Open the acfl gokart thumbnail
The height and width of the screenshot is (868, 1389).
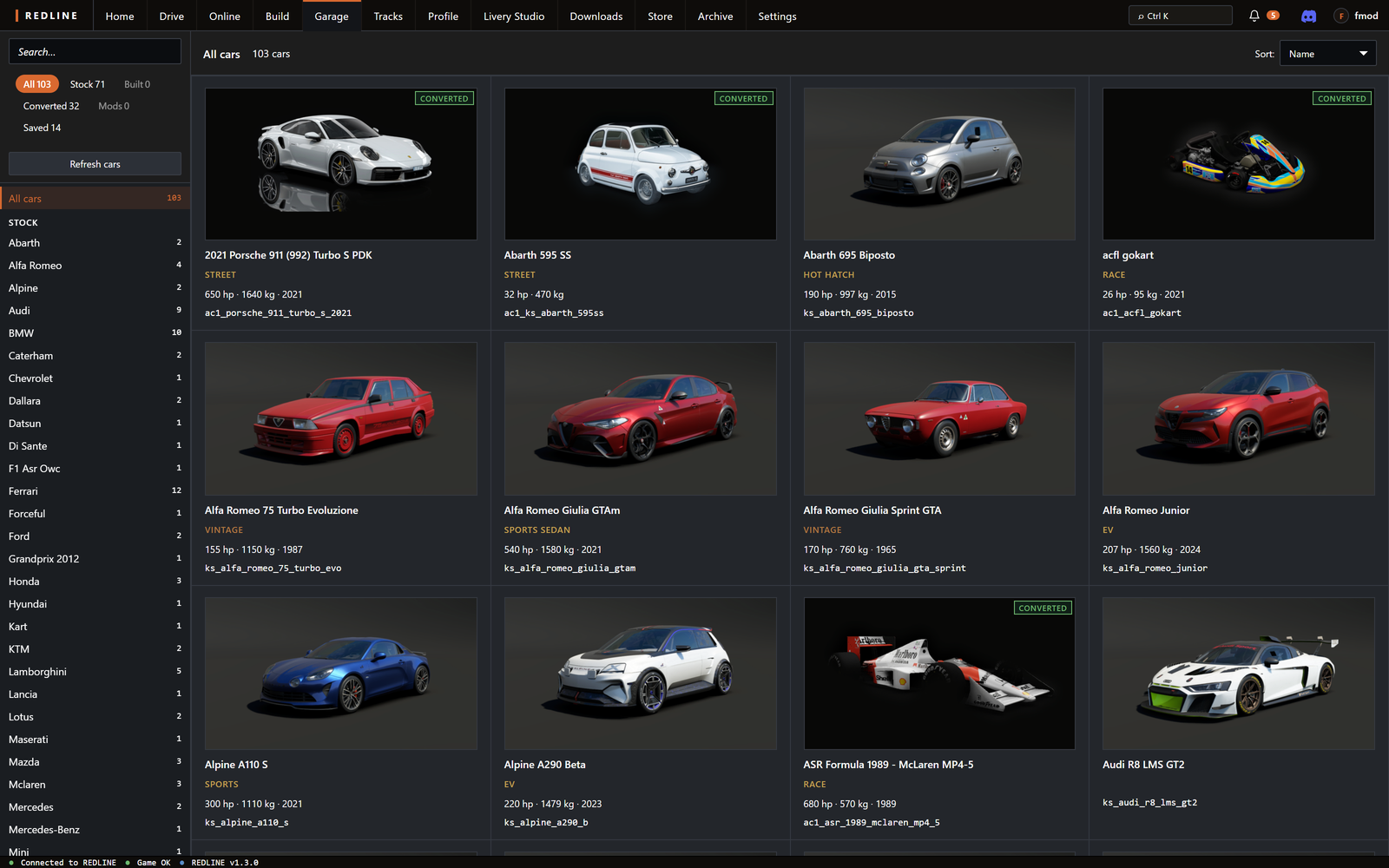(x=1238, y=164)
